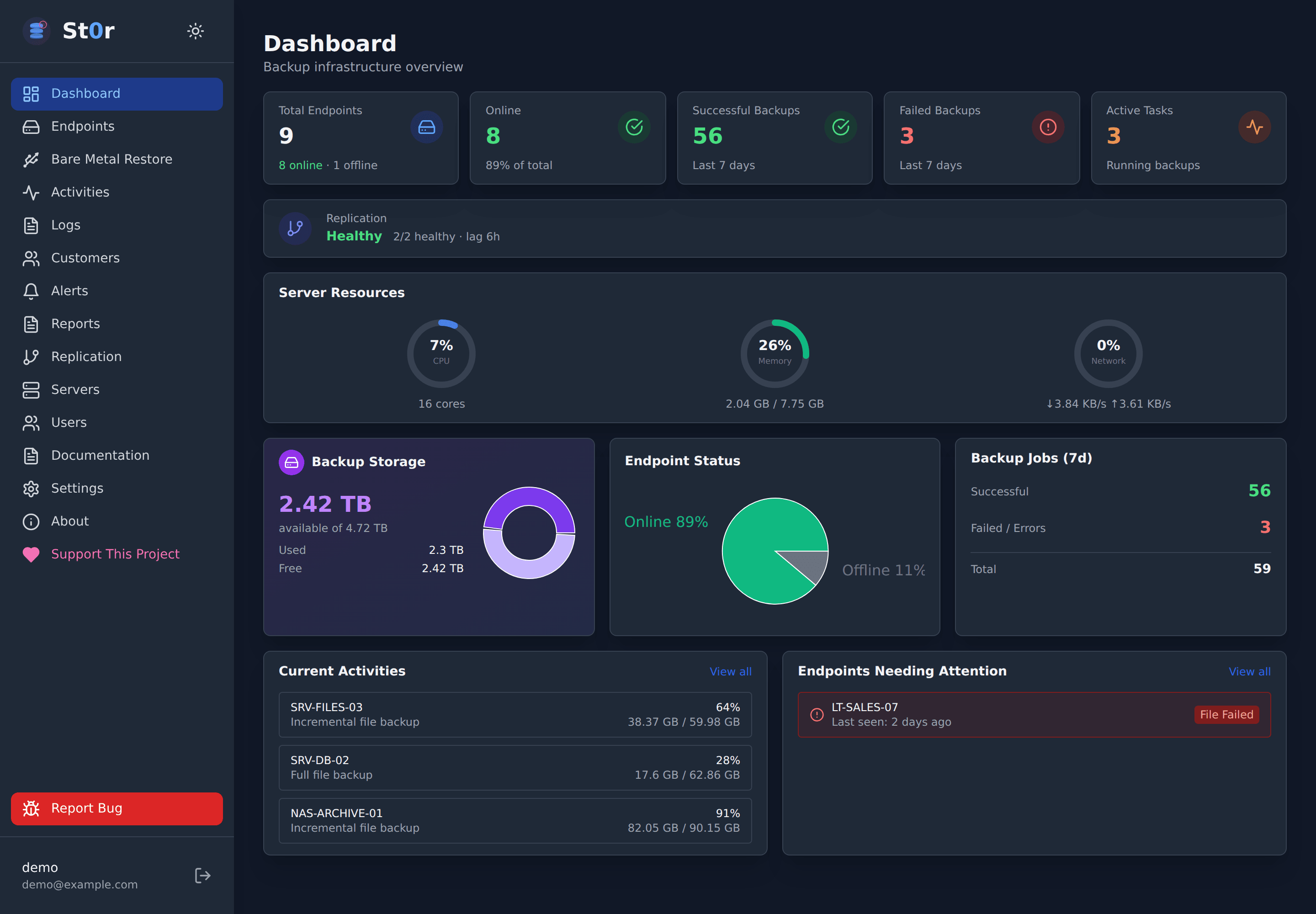Click View all in Endpoints Needing Attention

[x=1250, y=672]
